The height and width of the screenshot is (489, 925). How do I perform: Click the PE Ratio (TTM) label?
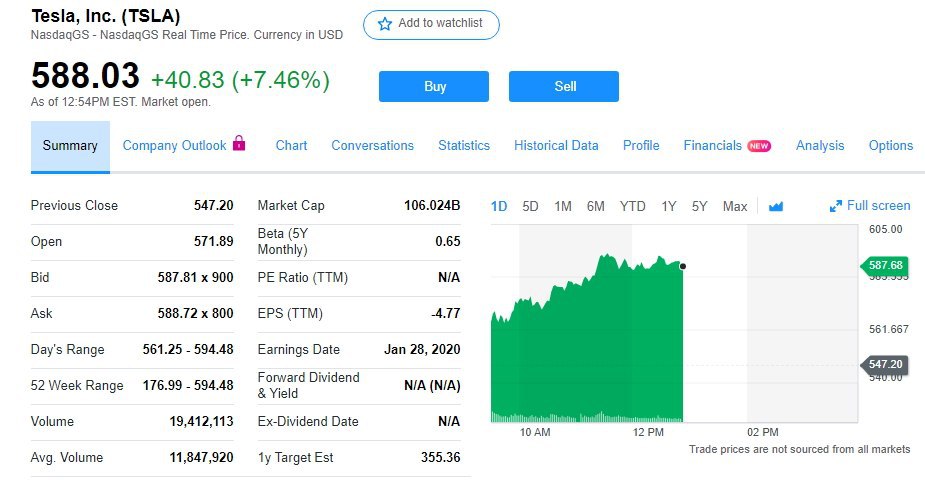tap(303, 278)
